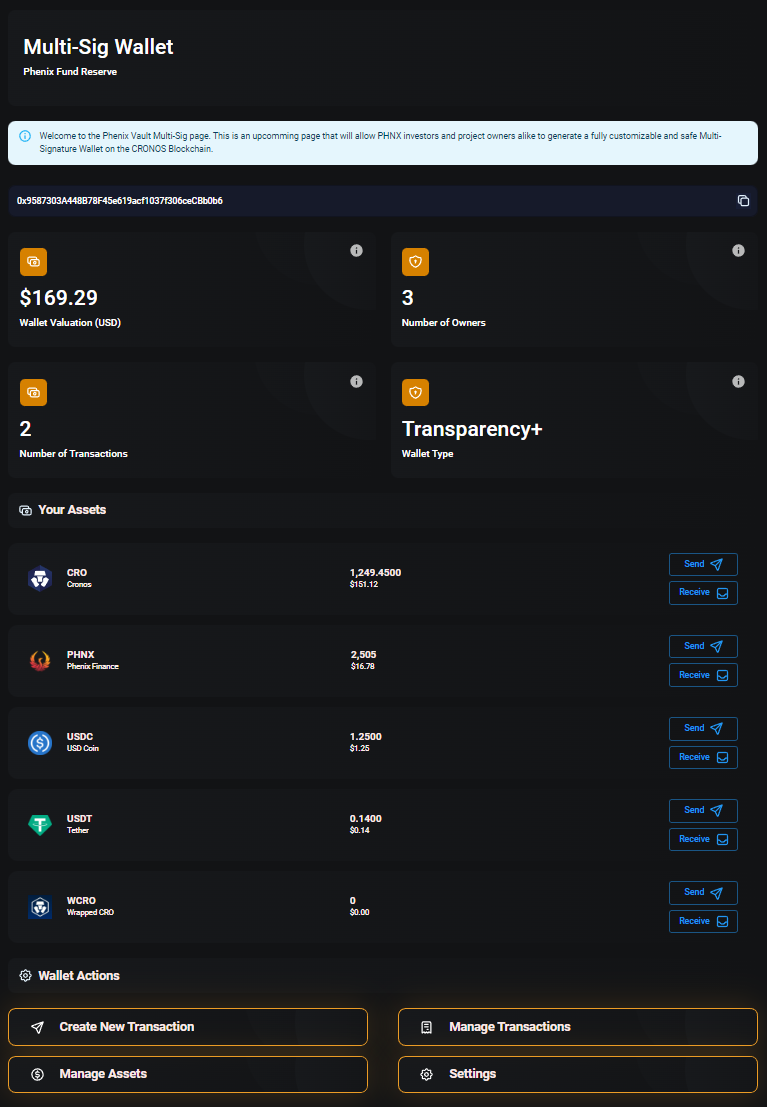Click the orange shield icon above Number of Owners
Viewport: 767px width, 1107px height.
coord(415,262)
